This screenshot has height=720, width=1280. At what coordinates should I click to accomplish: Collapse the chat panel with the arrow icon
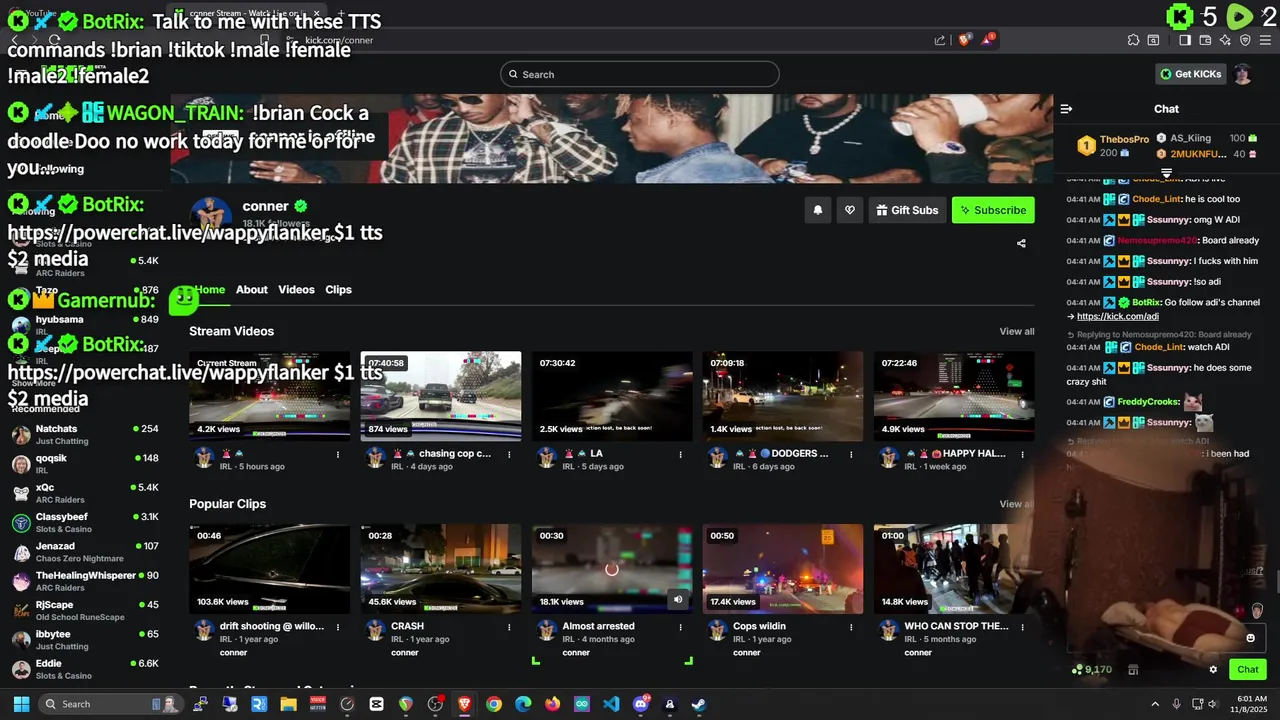click(1066, 109)
